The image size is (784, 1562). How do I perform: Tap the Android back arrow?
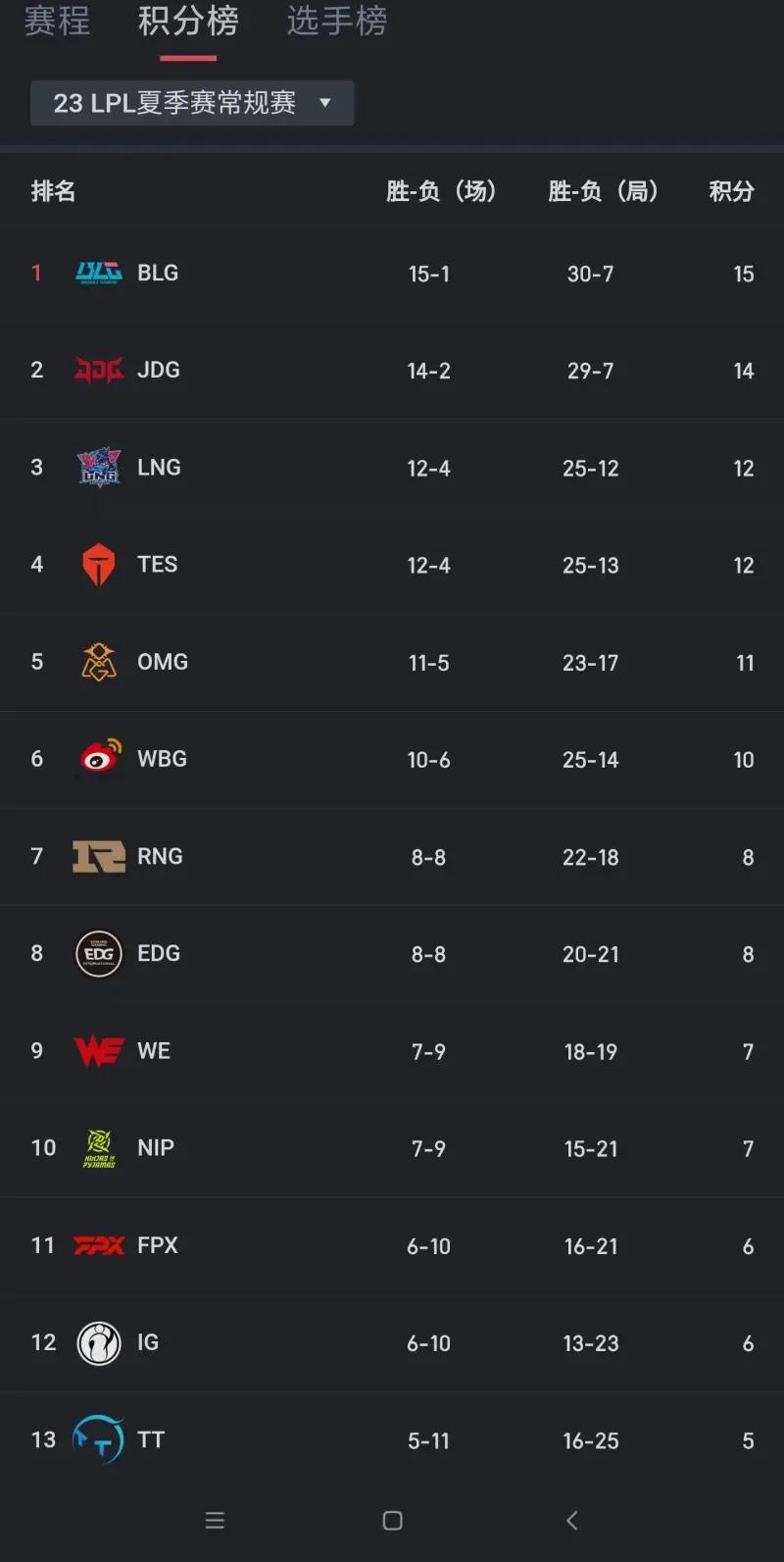point(572,1520)
